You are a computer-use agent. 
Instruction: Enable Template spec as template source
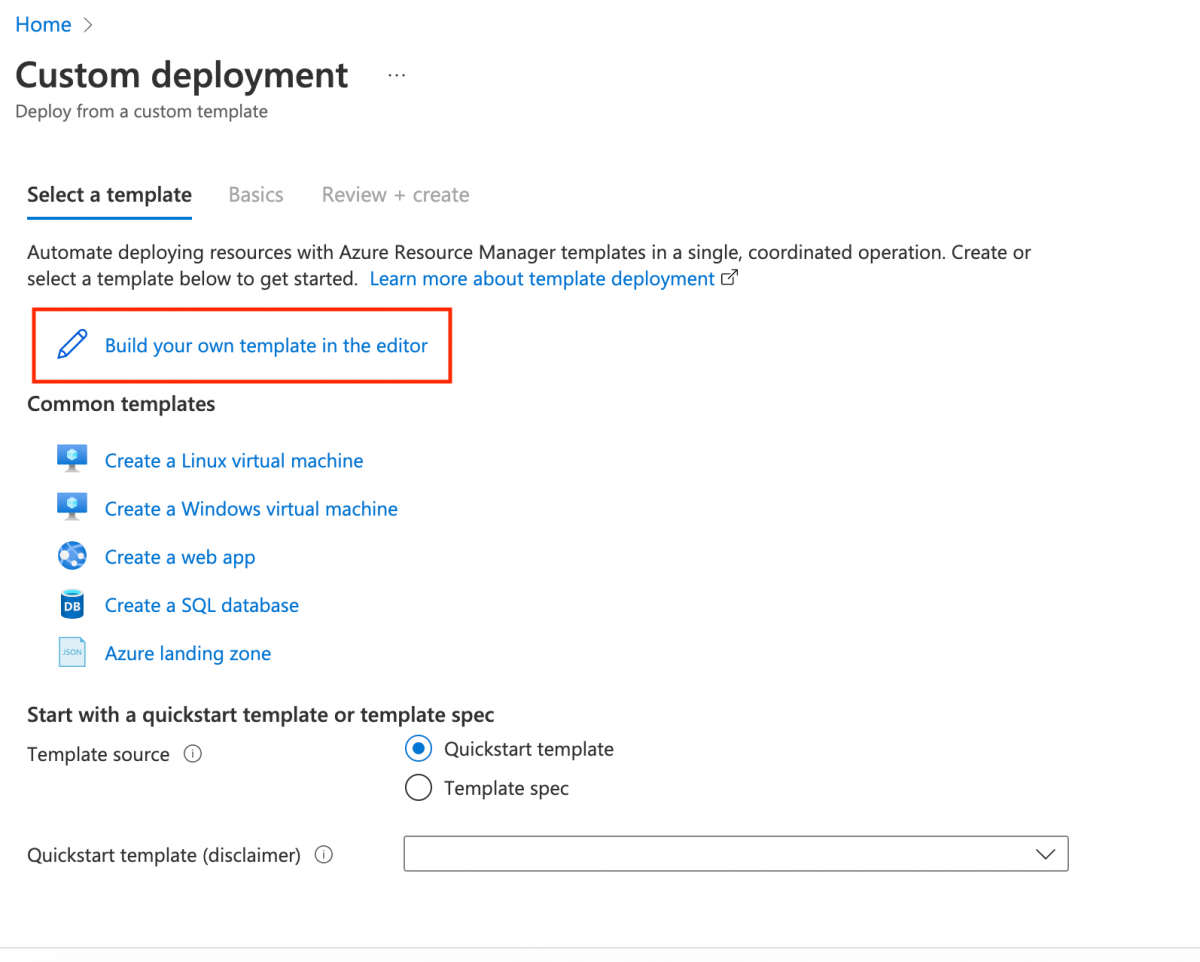pyautogui.click(x=418, y=788)
